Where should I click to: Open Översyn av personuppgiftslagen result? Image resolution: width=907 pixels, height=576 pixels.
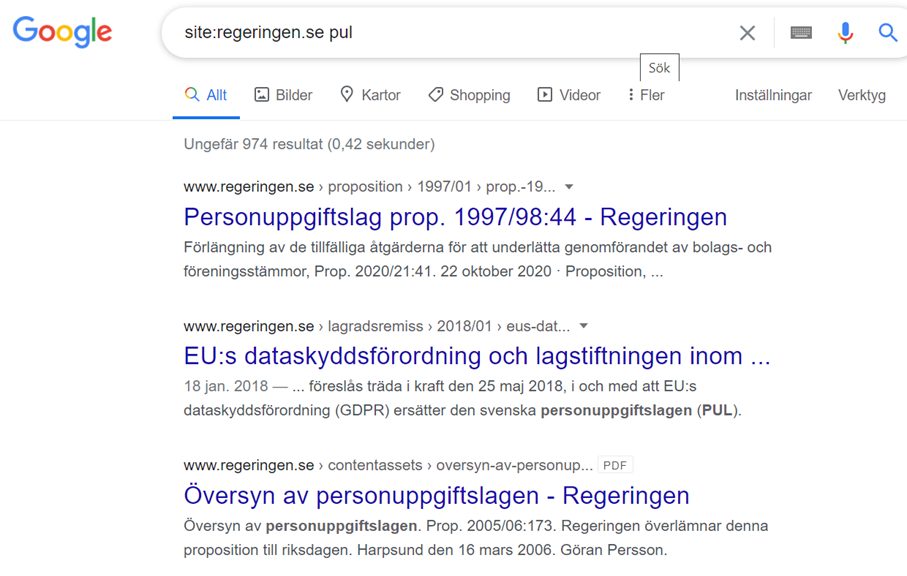(x=437, y=496)
